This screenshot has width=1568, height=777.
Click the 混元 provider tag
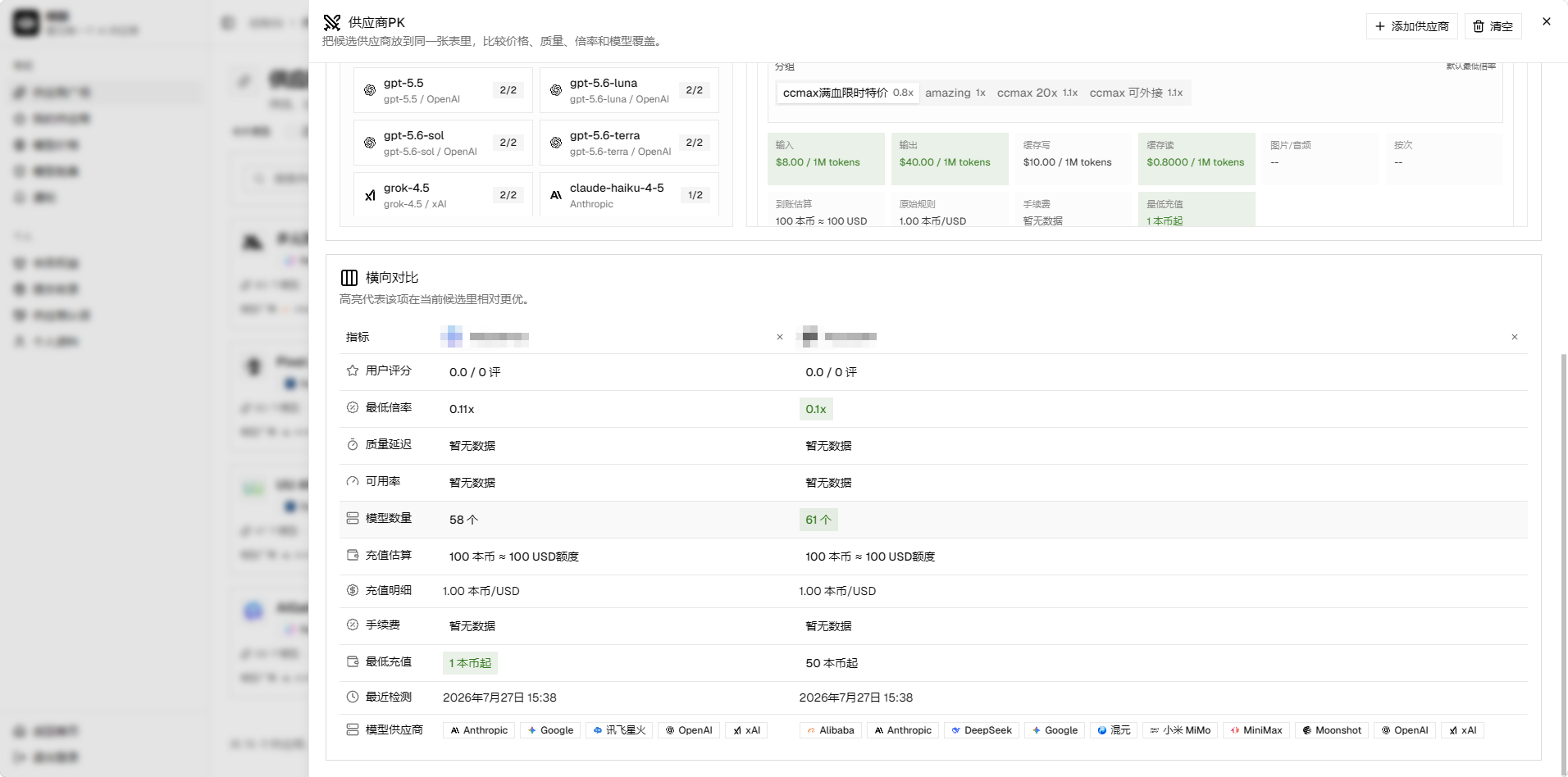click(x=1114, y=730)
